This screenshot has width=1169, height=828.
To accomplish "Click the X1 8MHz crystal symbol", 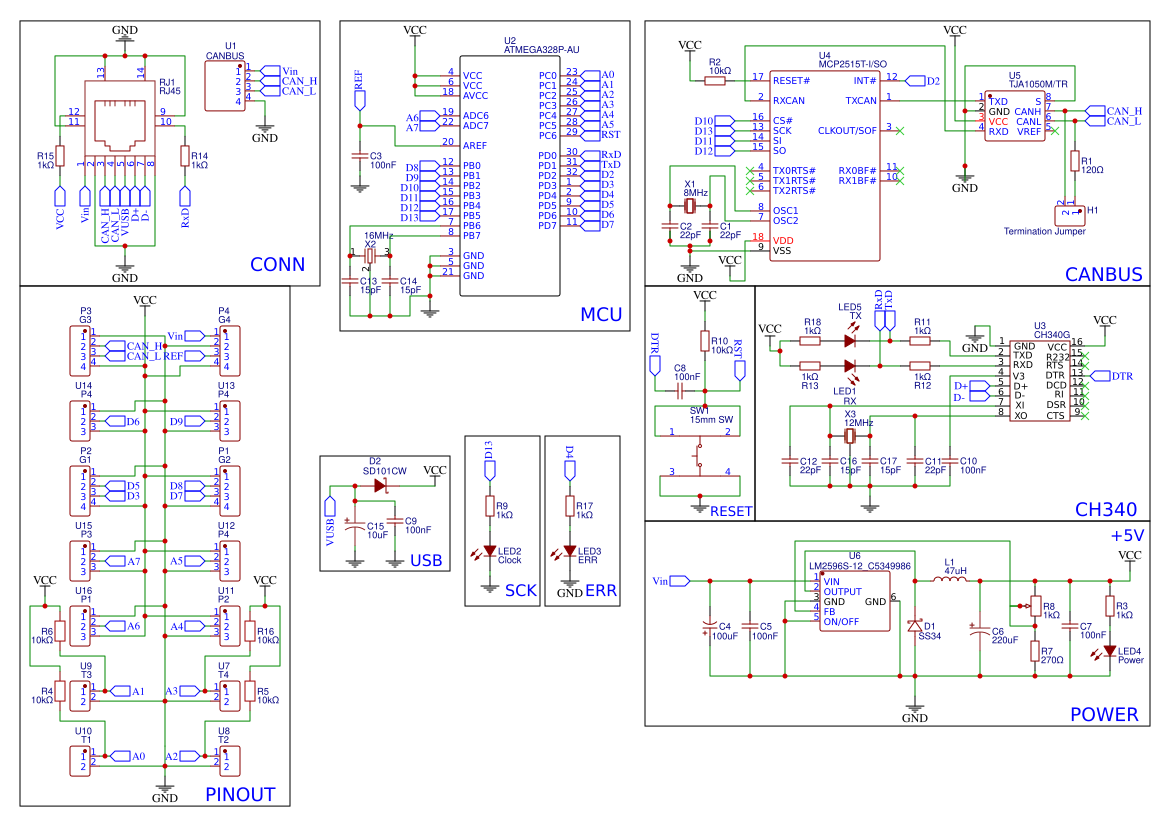I will coord(690,205).
